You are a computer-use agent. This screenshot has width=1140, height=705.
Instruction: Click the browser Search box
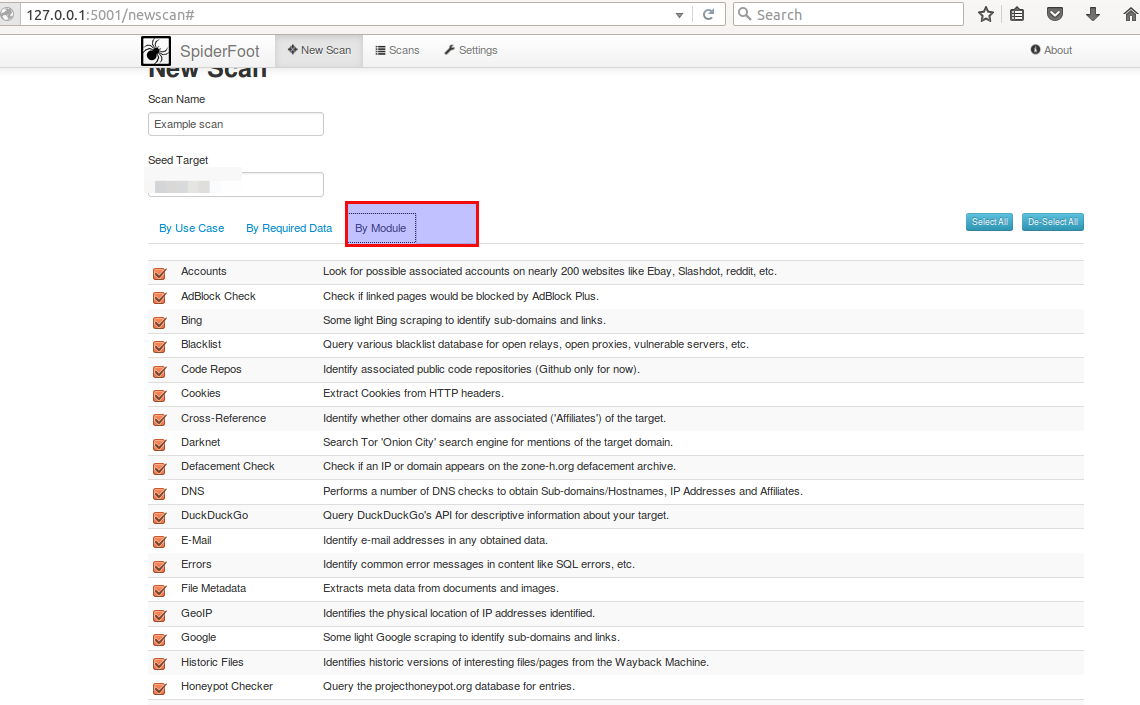coord(848,15)
